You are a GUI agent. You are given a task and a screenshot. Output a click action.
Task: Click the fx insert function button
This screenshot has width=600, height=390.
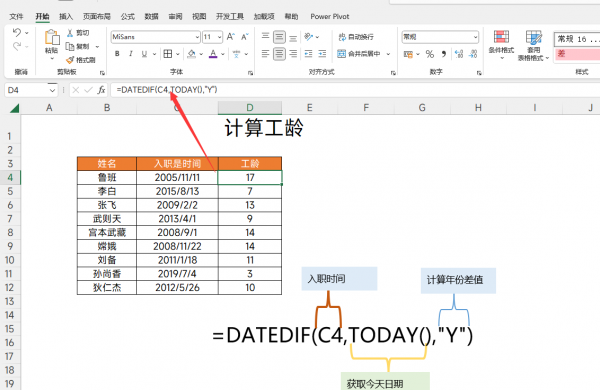click(101, 90)
